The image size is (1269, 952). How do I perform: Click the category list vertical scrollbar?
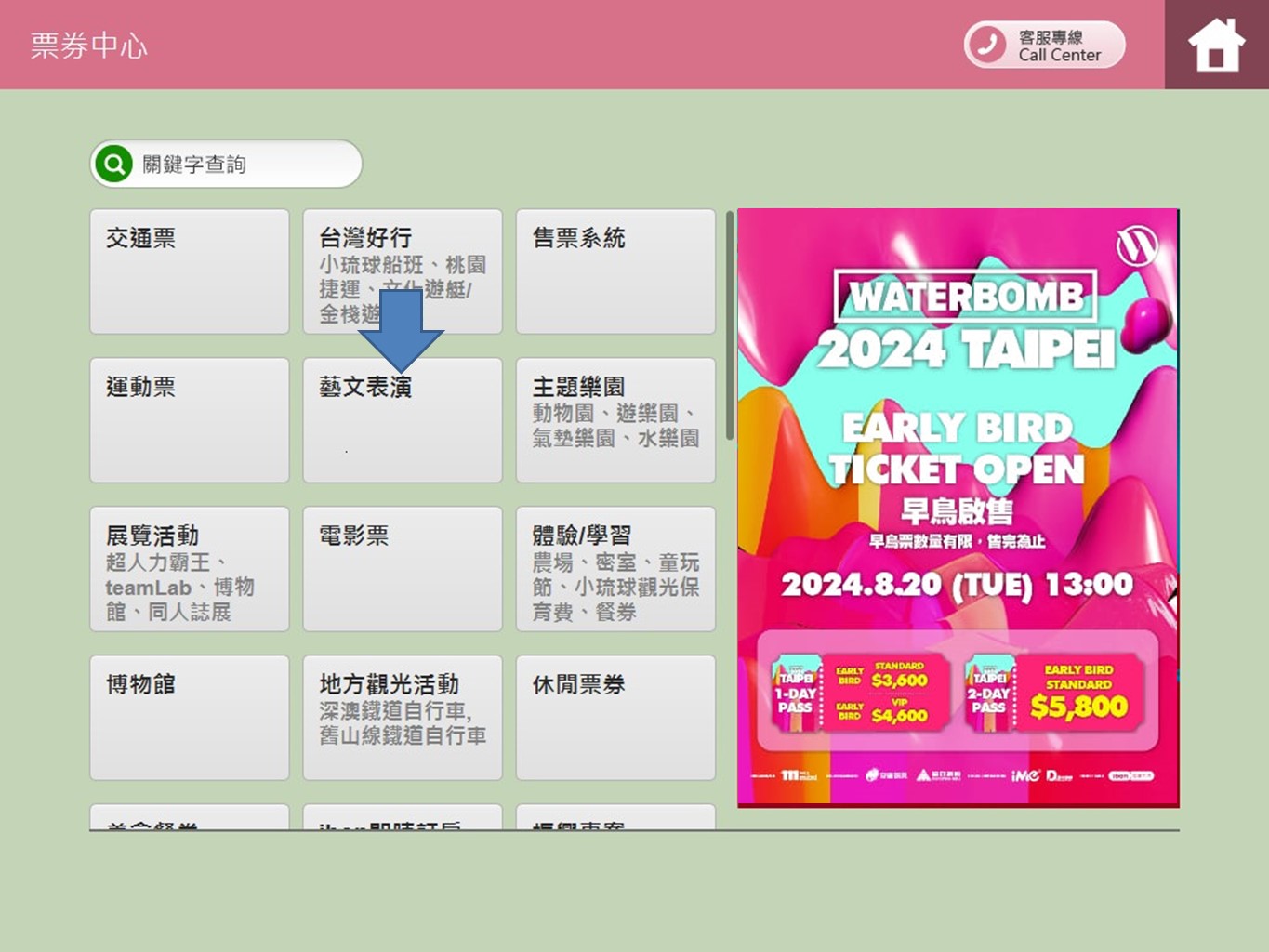coord(730,325)
